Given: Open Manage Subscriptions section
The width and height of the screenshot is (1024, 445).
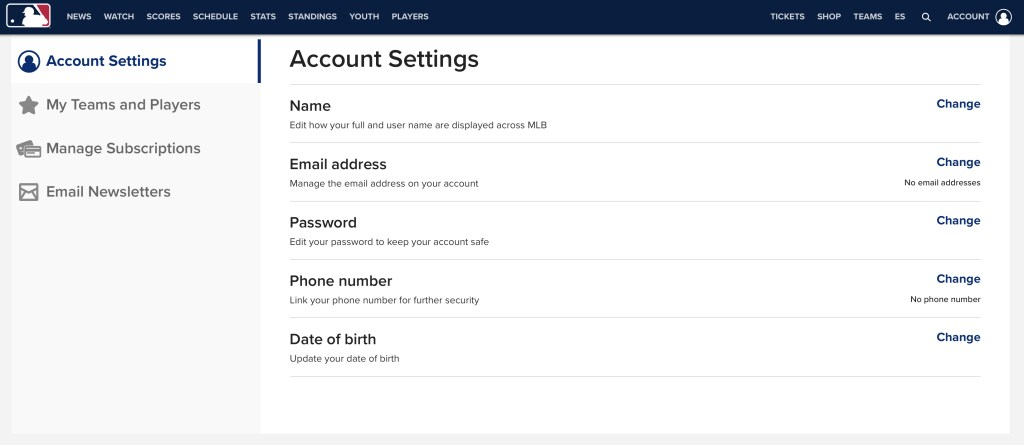Looking at the screenshot, I should 136,148.
